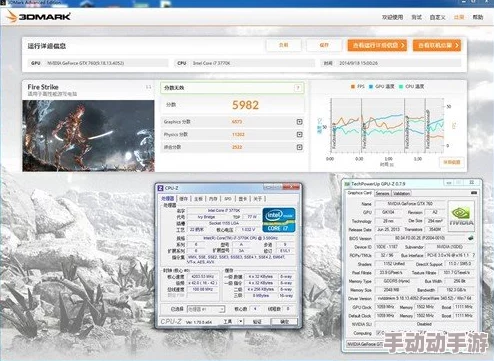Image resolution: width=494 pixels, height=361 pixels.
Task: Select the orange highlighted results menu item
Action: [x=459, y=17]
